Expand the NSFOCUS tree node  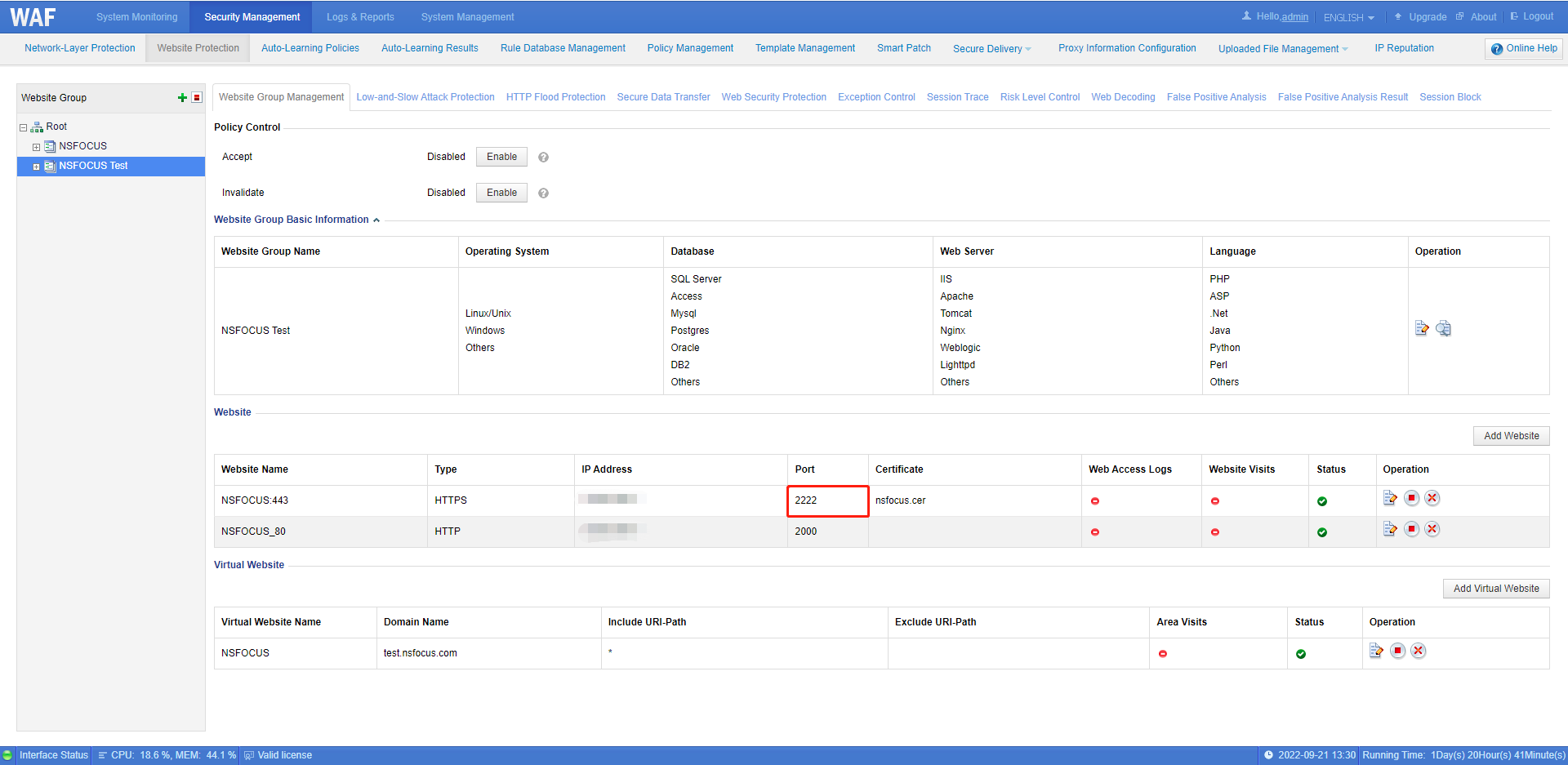36,147
